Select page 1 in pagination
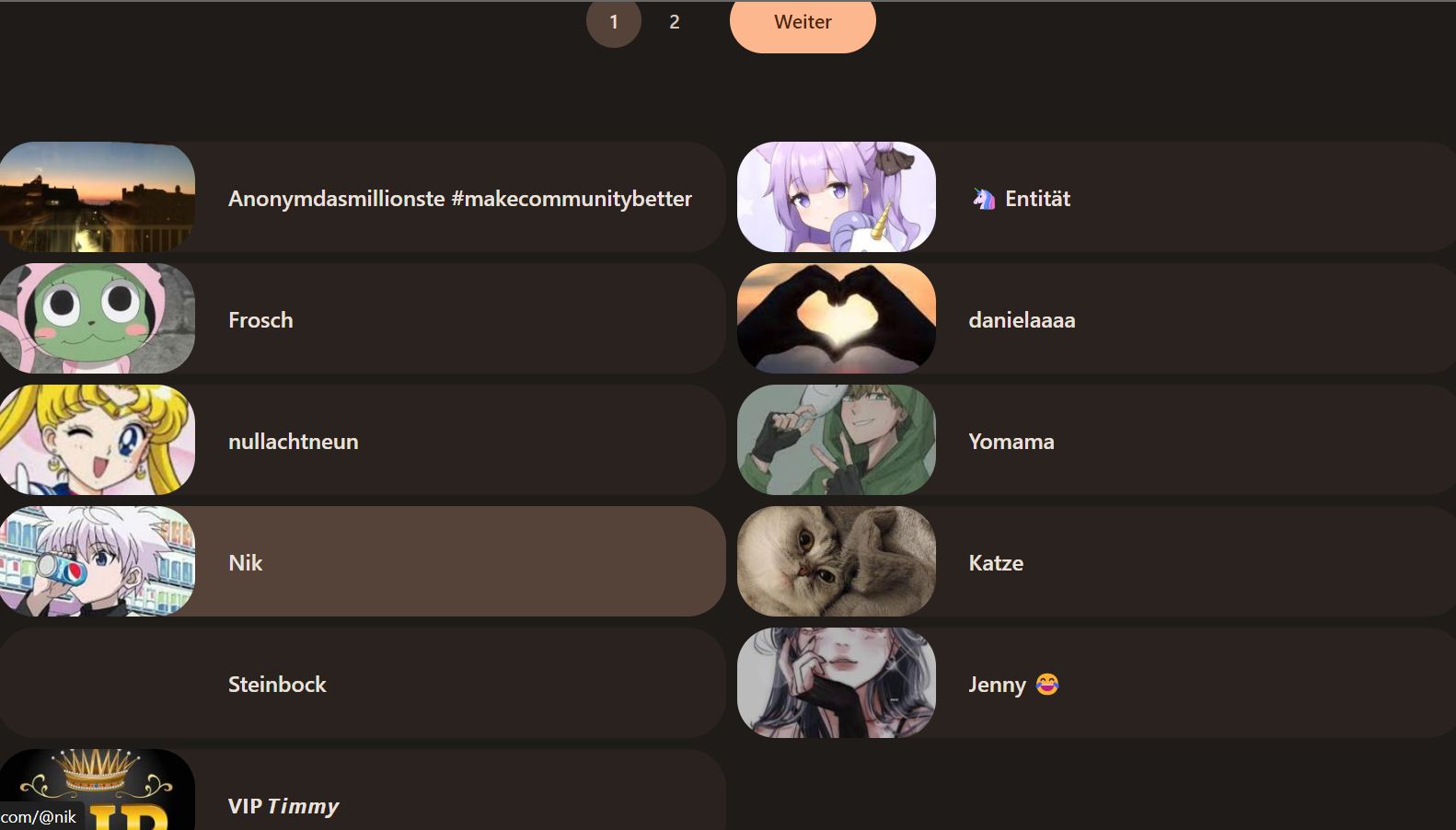The height and width of the screenshot is (830, 1456). pyautogui.click(x=614, y=21)
